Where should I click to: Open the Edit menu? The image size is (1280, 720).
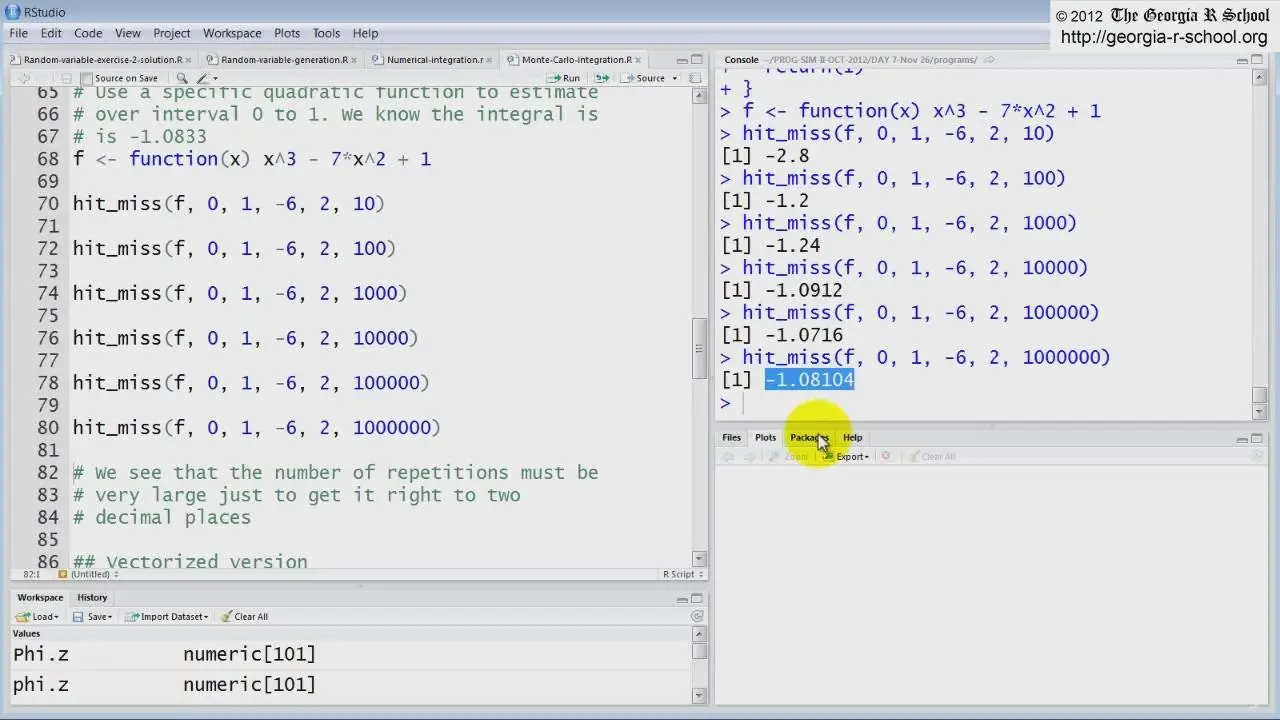(51, 33)
